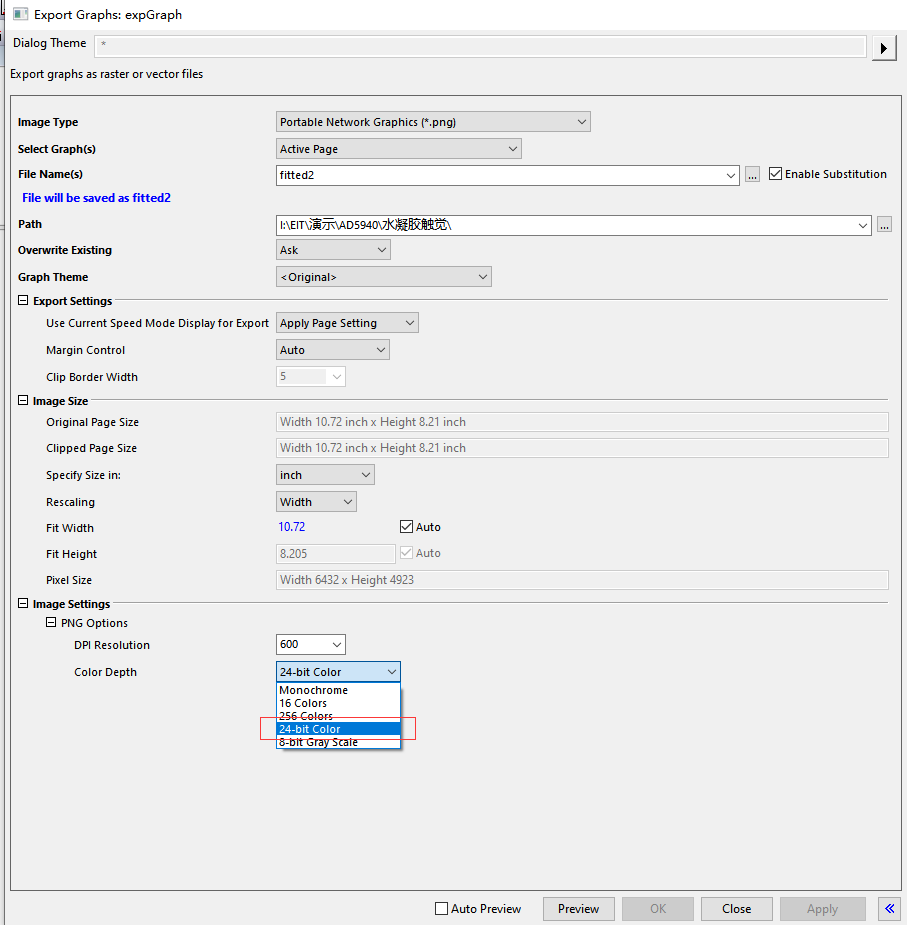Viewport: 907px width, 925px height.
Task: Browse export Path using the ... button
Action: [x=884, y=225]
